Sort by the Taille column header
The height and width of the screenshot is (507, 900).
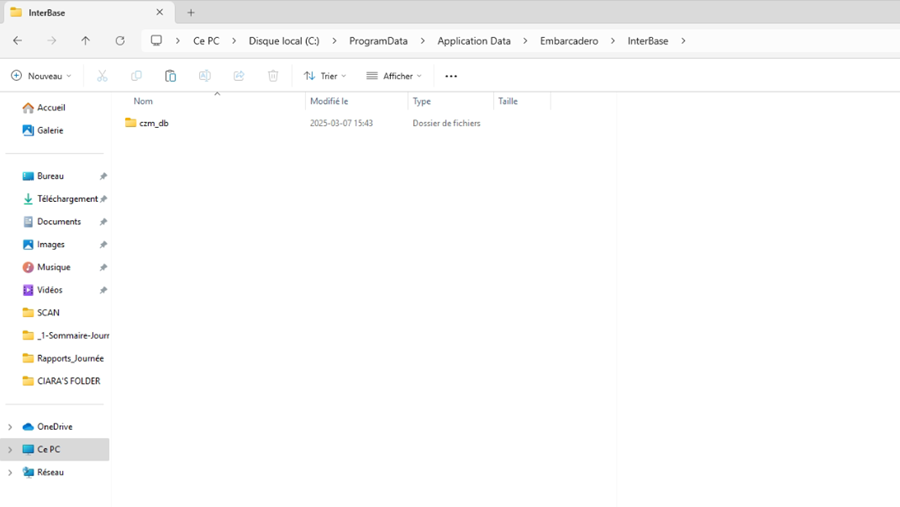508,101
